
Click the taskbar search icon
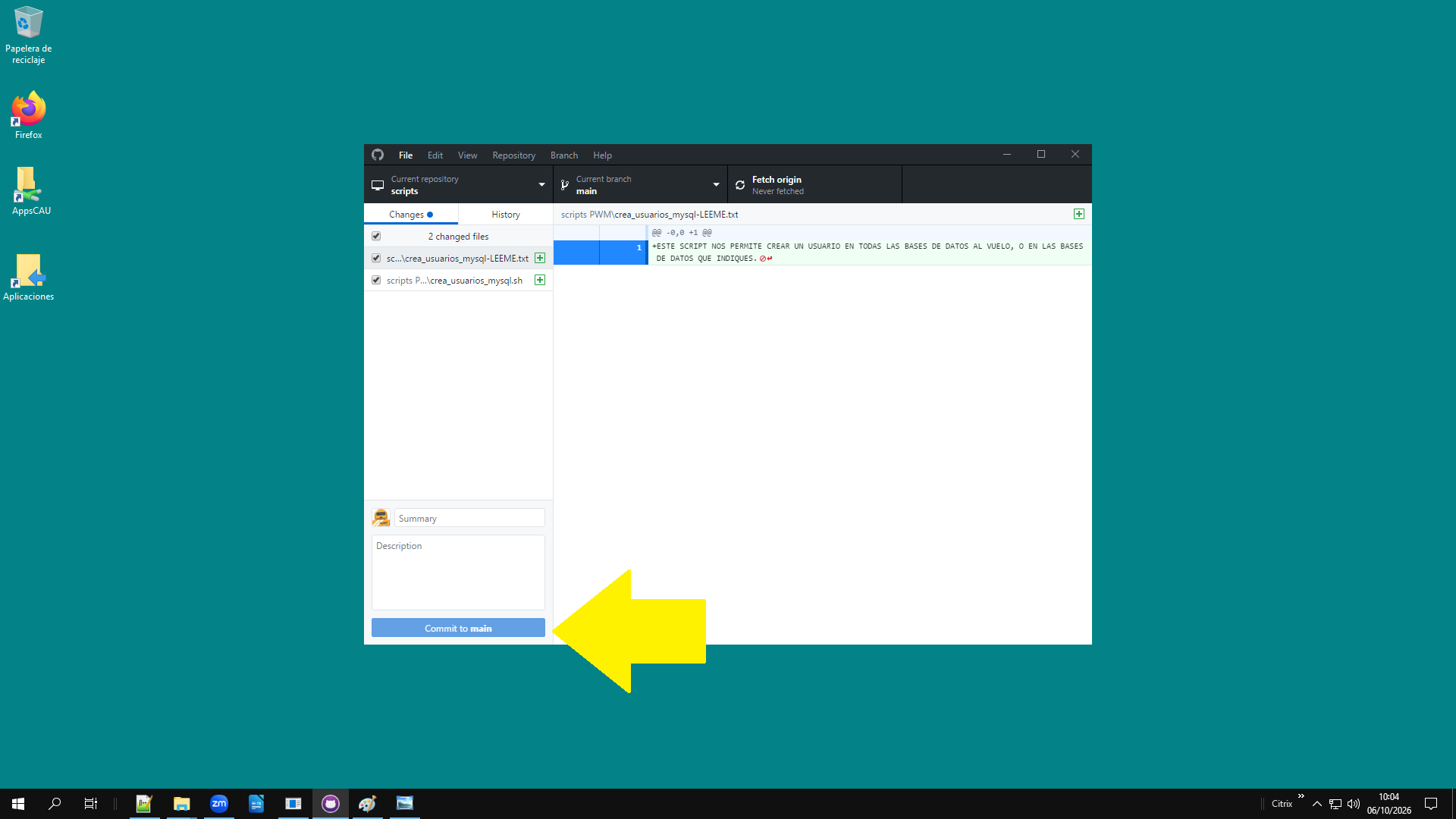click(55, 804)
